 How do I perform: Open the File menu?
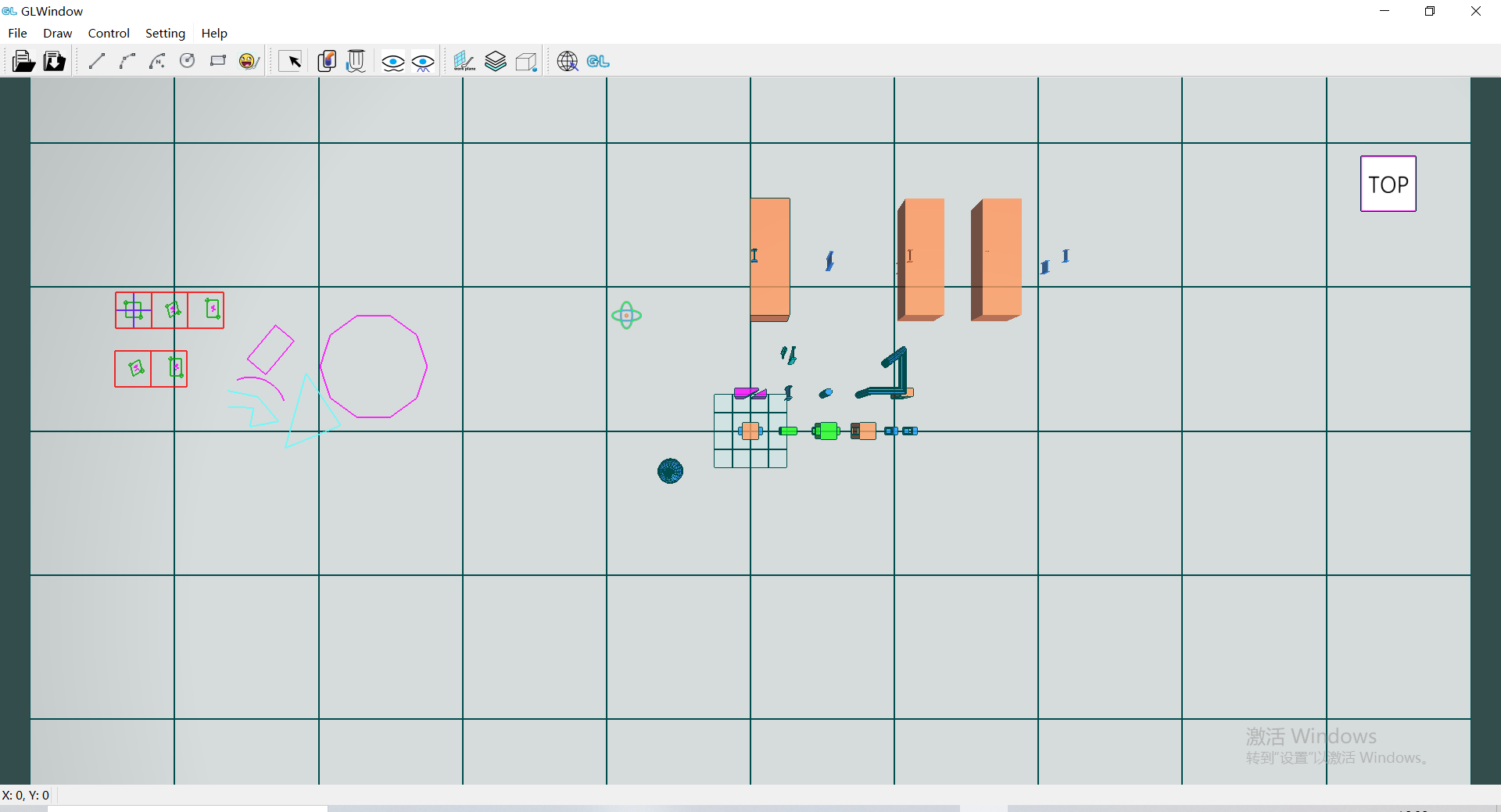pyautogui.click(x=17, y=33)
